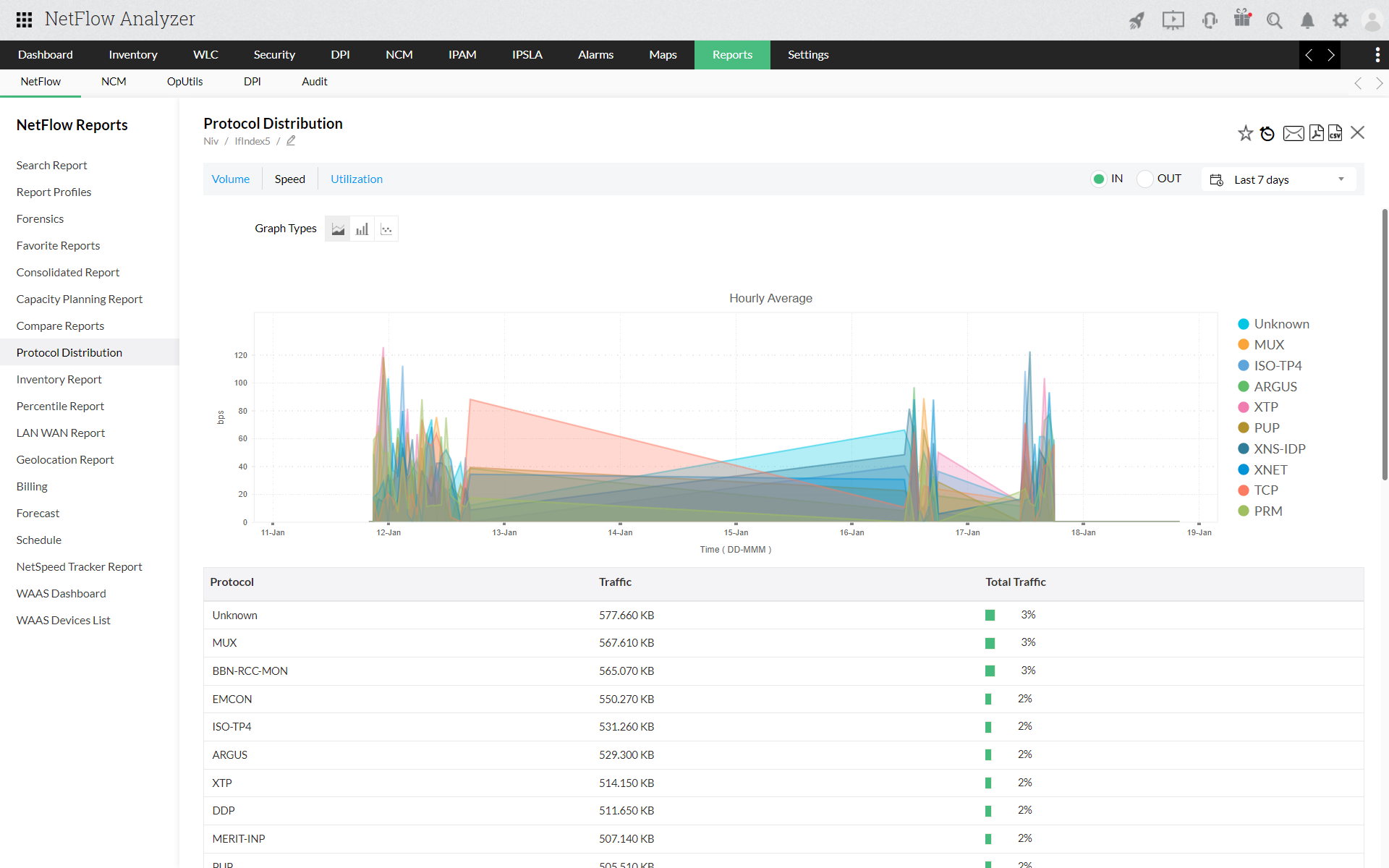Click the notifications bell icon

(1307, 20)
